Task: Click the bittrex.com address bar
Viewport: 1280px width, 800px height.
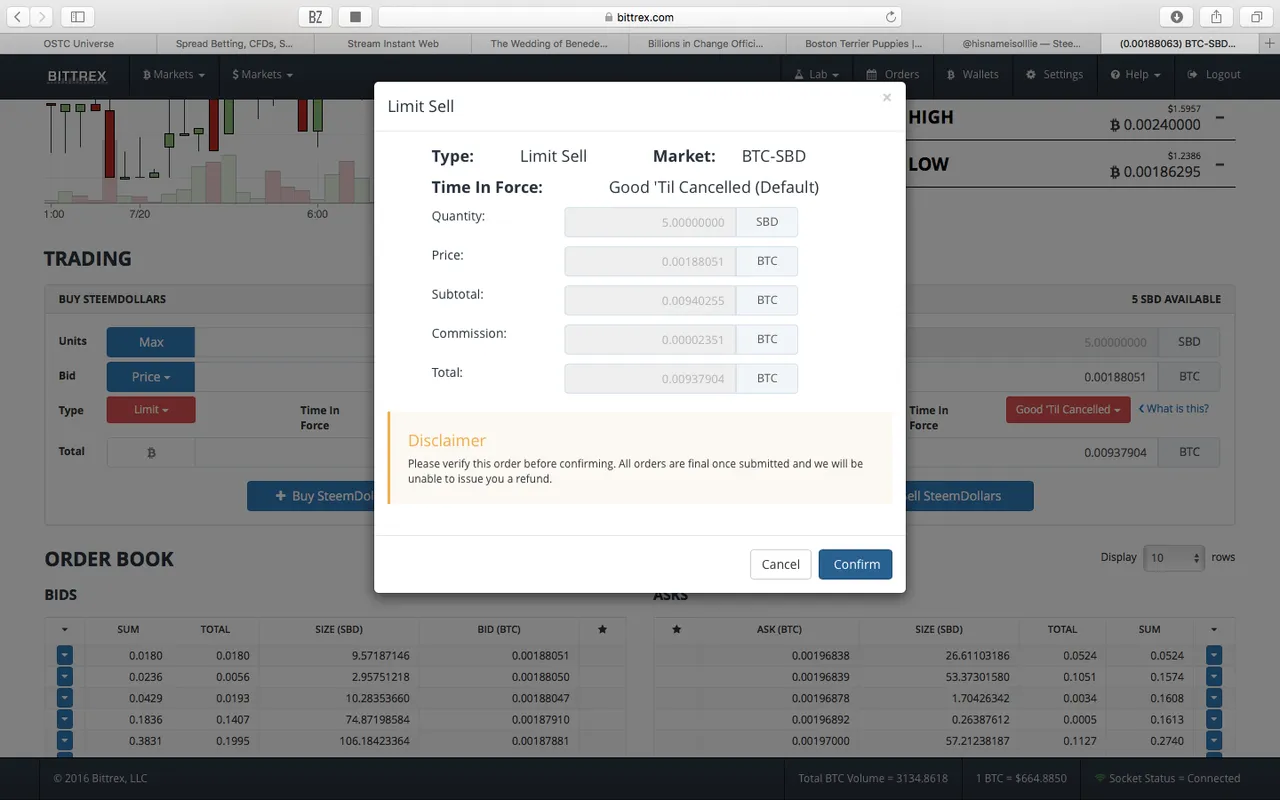Action: point(640,17)
